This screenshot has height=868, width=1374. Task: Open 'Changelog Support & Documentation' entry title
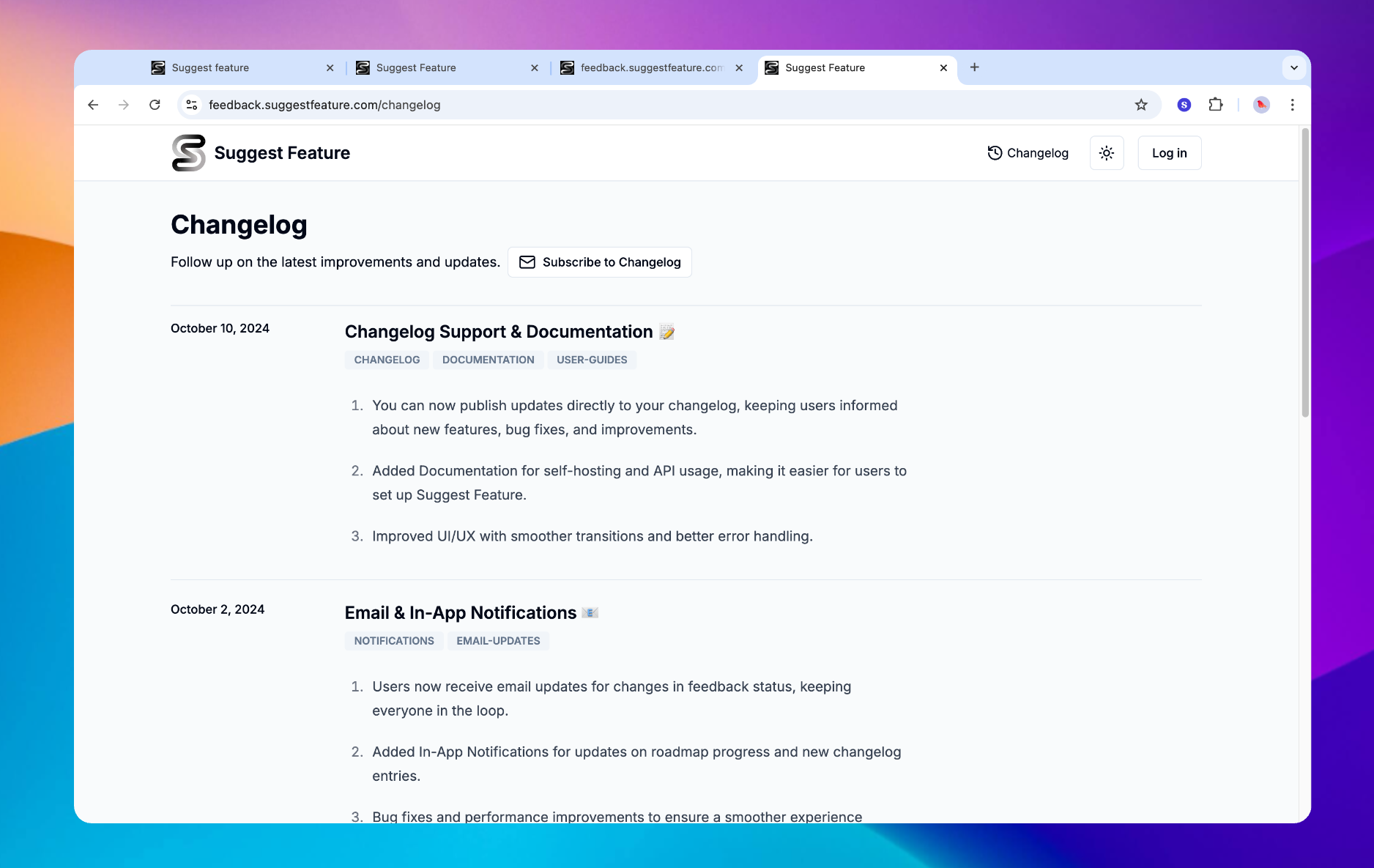tap(509, 332)
